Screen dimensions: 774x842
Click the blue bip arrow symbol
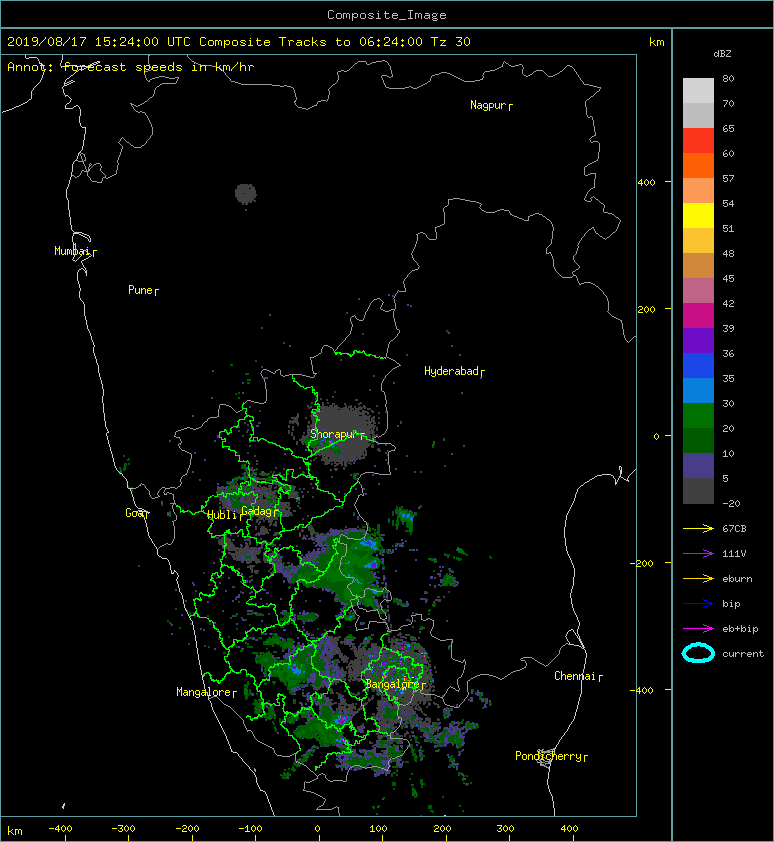(698, 604)
